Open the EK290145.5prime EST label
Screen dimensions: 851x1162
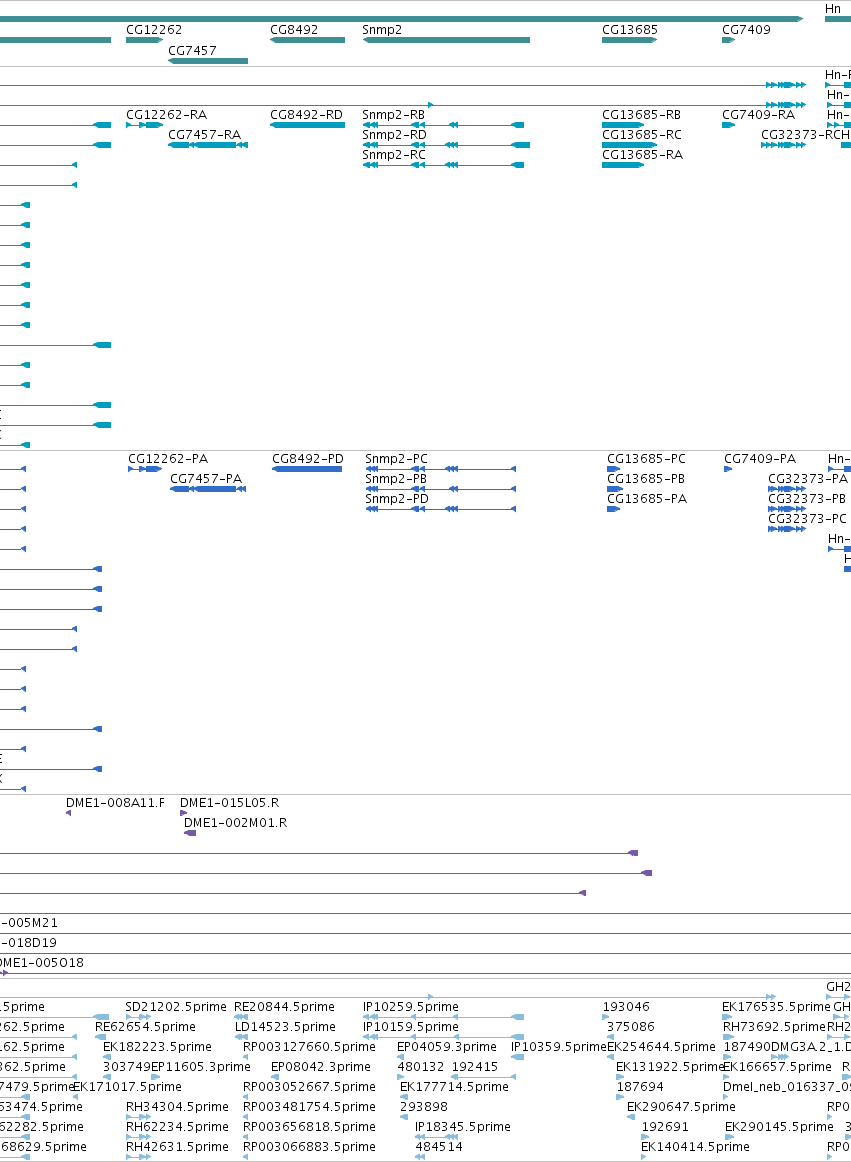(x=779, y=1127)
